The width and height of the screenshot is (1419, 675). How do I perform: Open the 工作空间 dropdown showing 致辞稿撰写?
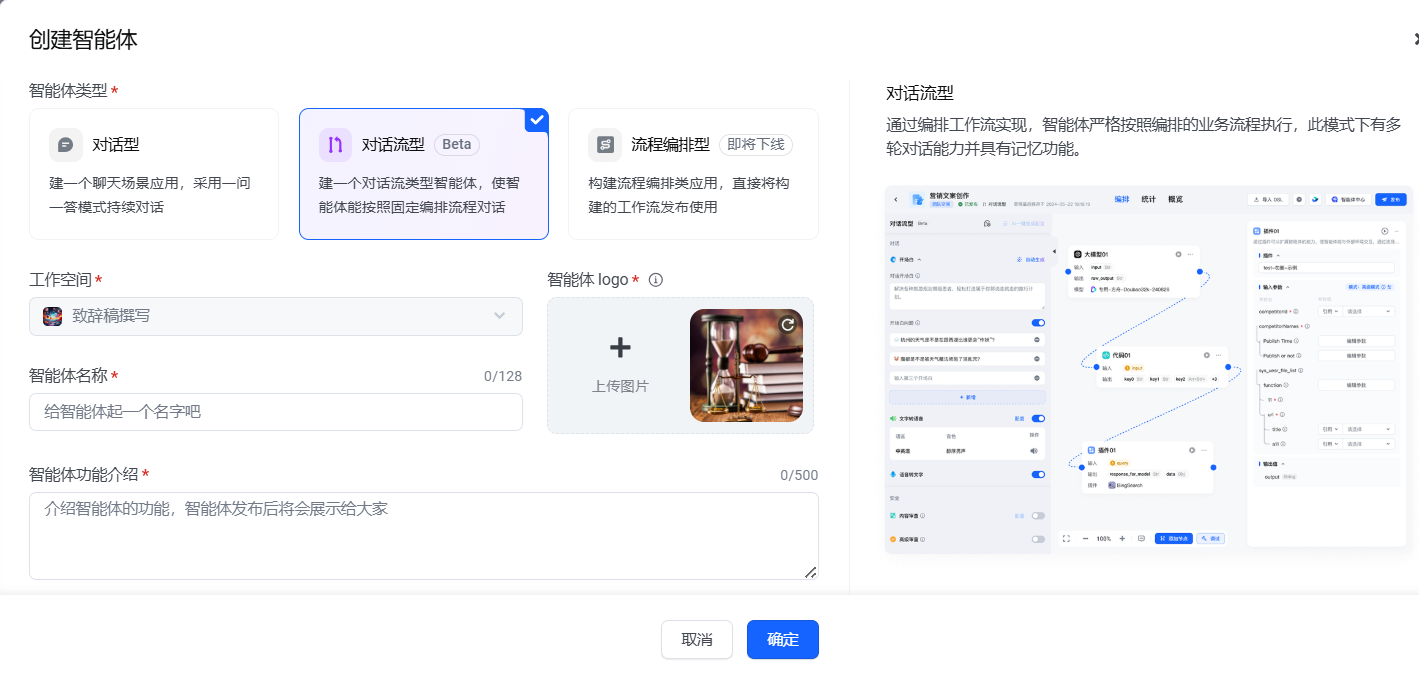point(275,316)
